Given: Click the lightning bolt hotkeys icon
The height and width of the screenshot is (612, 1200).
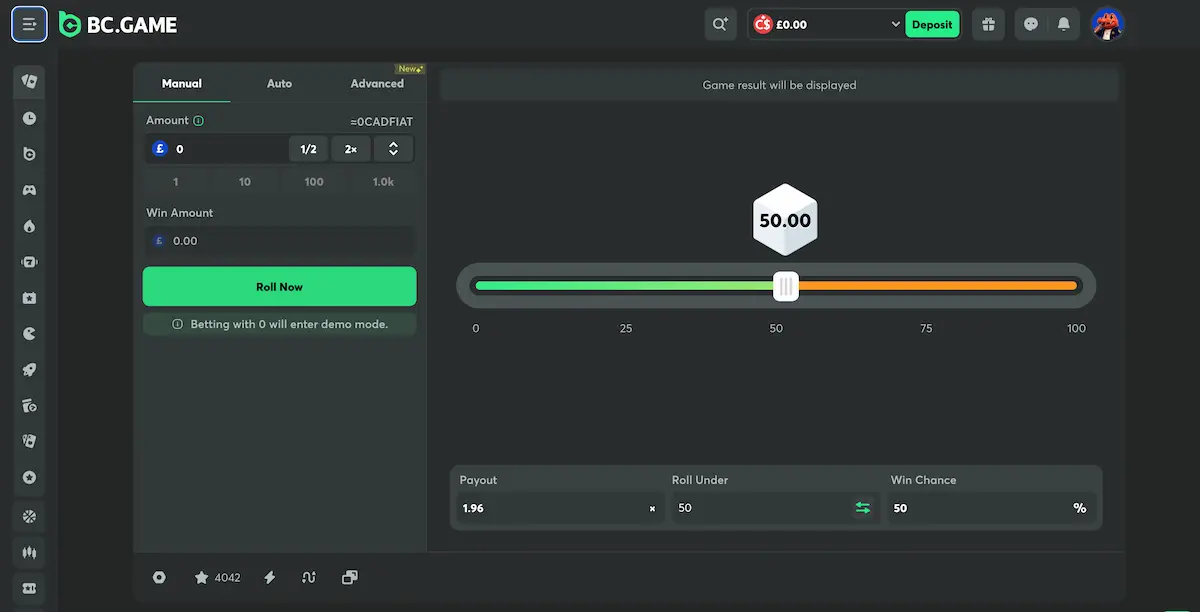Looking at the screenshot, I should coord(270,577).
